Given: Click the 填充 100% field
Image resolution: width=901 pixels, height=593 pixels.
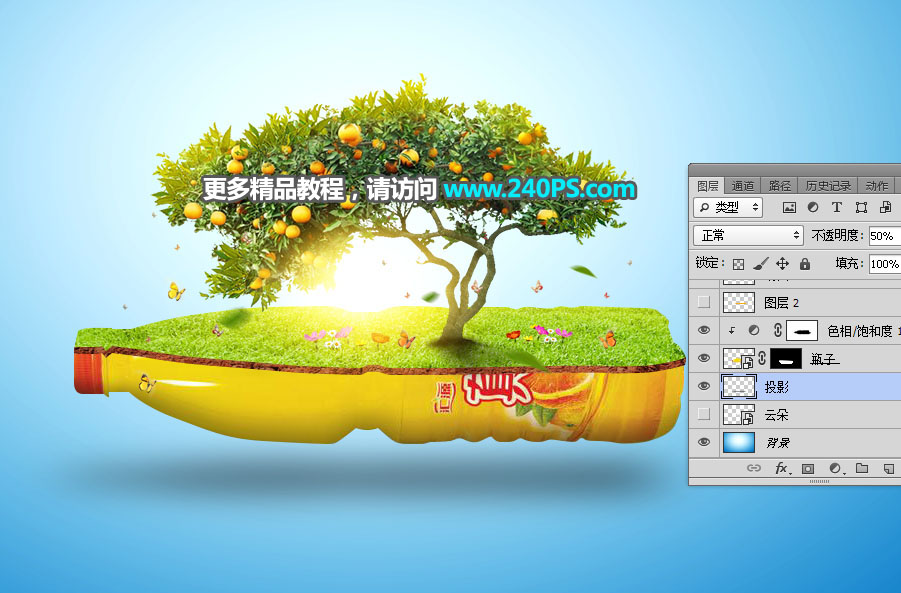Looking at the screenshot, I should tap(884, 264).
